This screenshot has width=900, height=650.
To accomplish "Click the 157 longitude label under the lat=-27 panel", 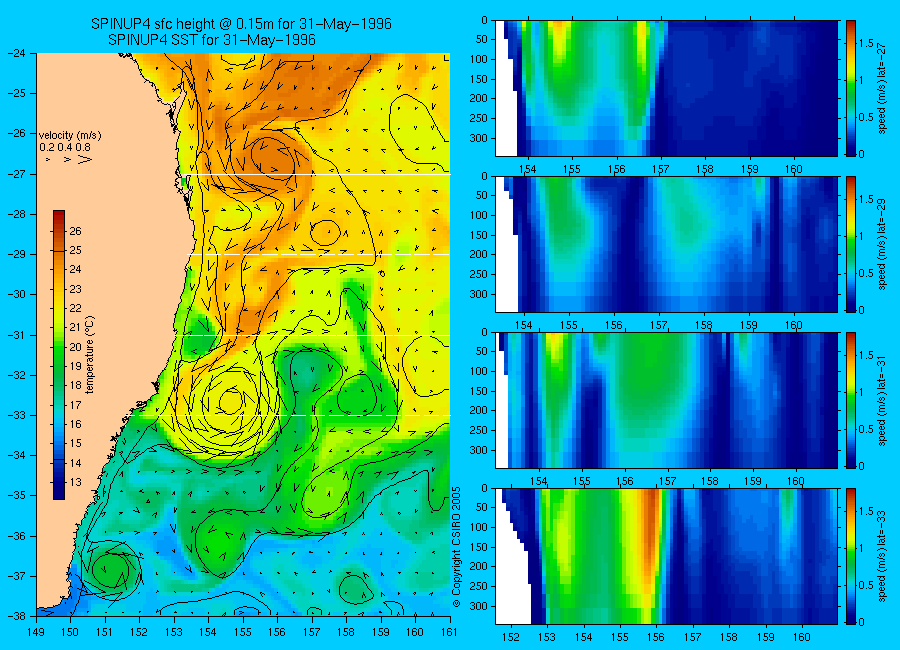I will pyautogui.click(x=661, y=169).
